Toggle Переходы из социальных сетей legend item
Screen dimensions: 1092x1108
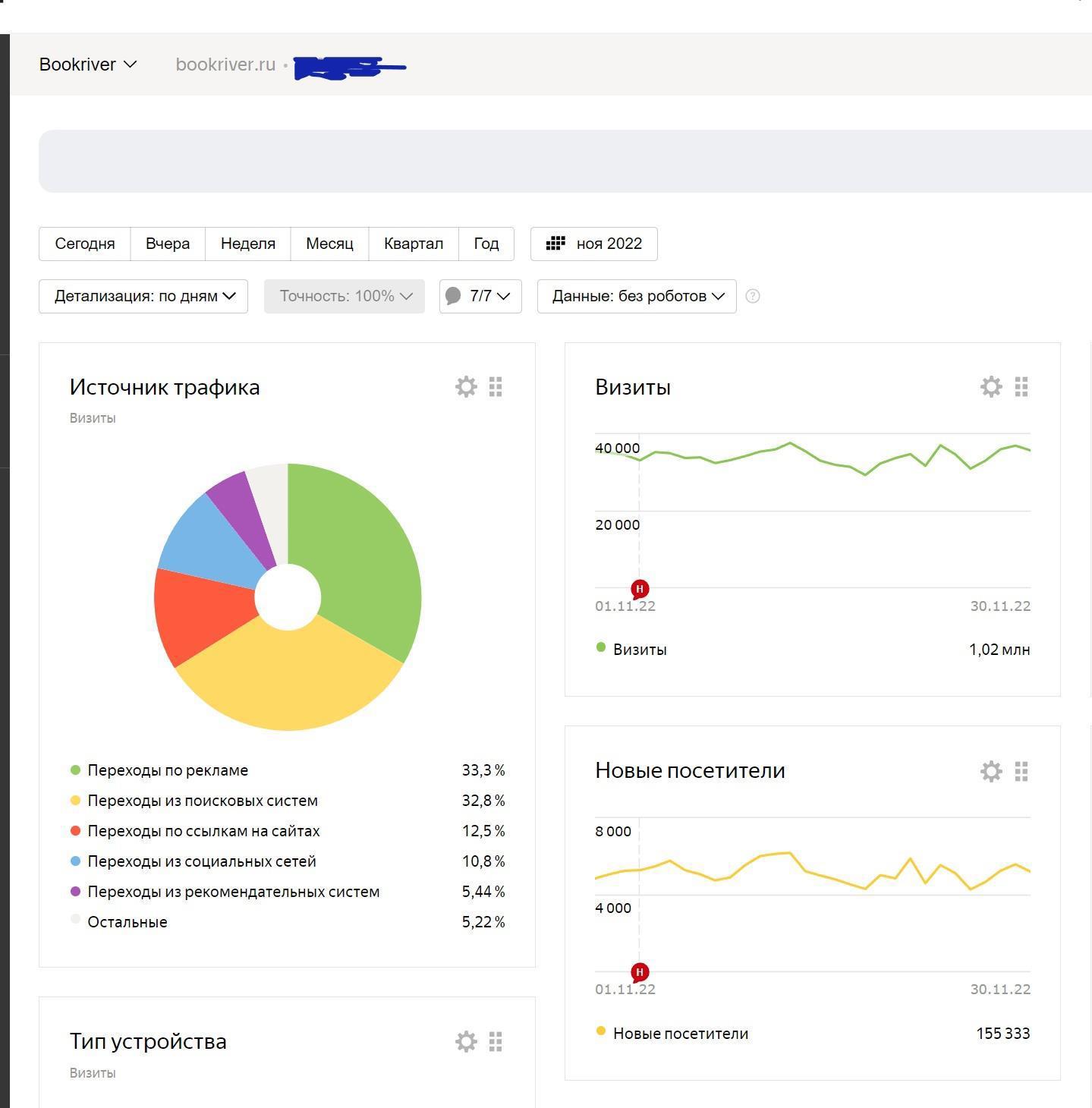tap(201, 861)
